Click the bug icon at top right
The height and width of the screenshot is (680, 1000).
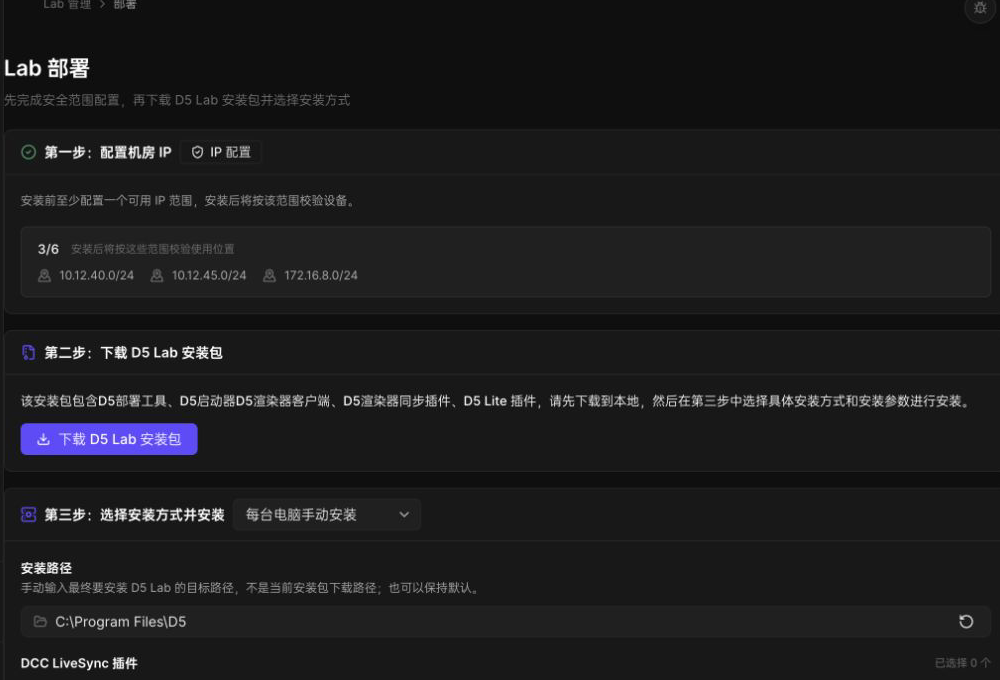tap(980, 8)
